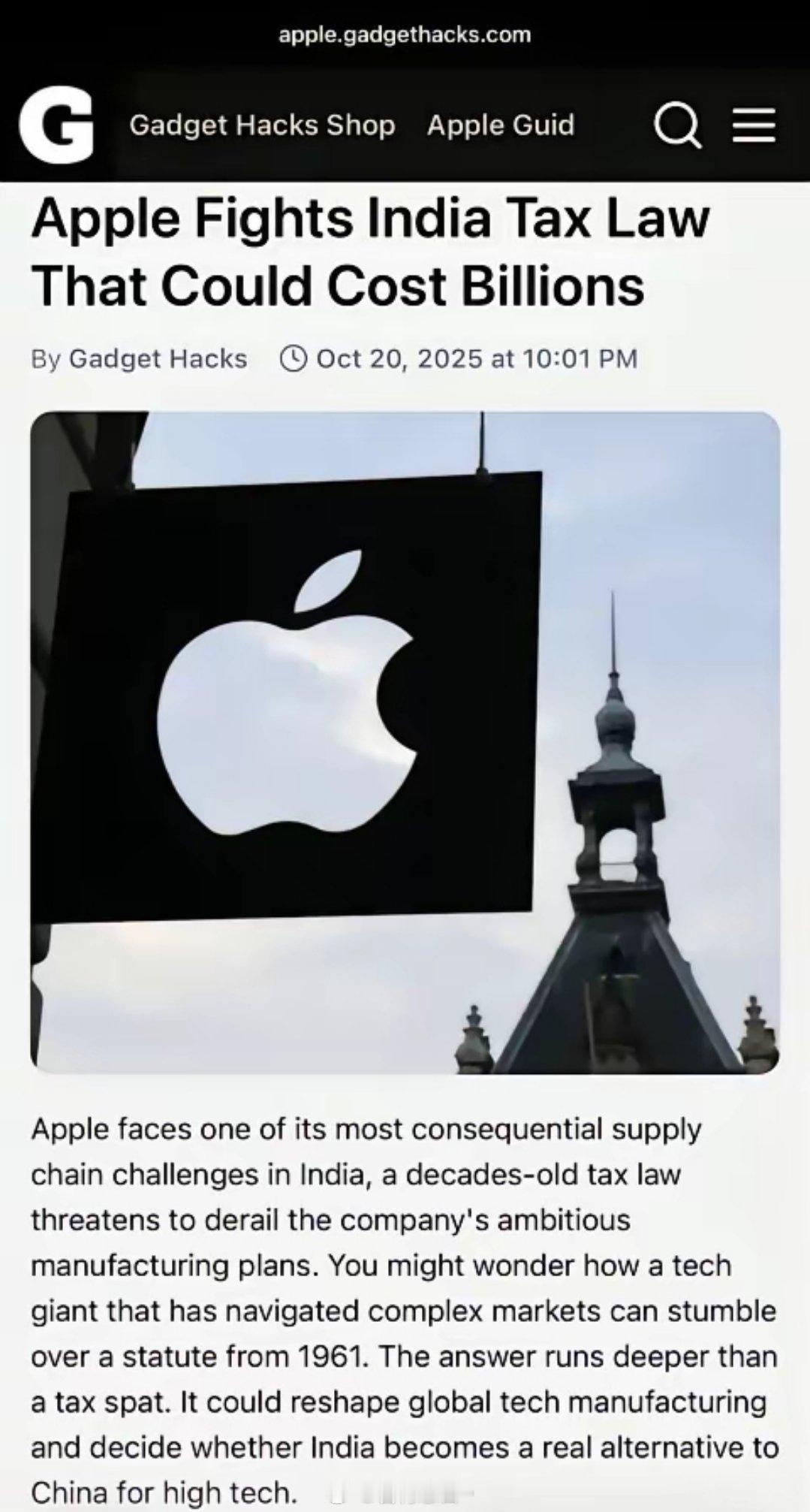
Task: Click the Oct 20, 2025 timestamp
Action: [x=477, y=358]
